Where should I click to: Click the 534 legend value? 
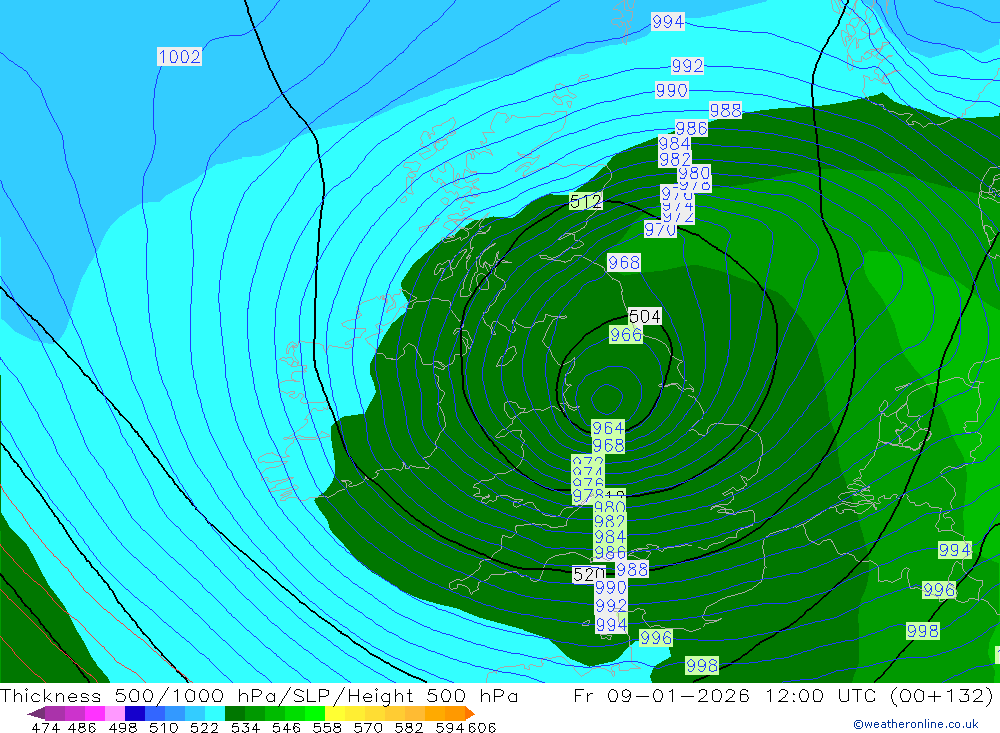pyautogui.click(x=245, y=728)
